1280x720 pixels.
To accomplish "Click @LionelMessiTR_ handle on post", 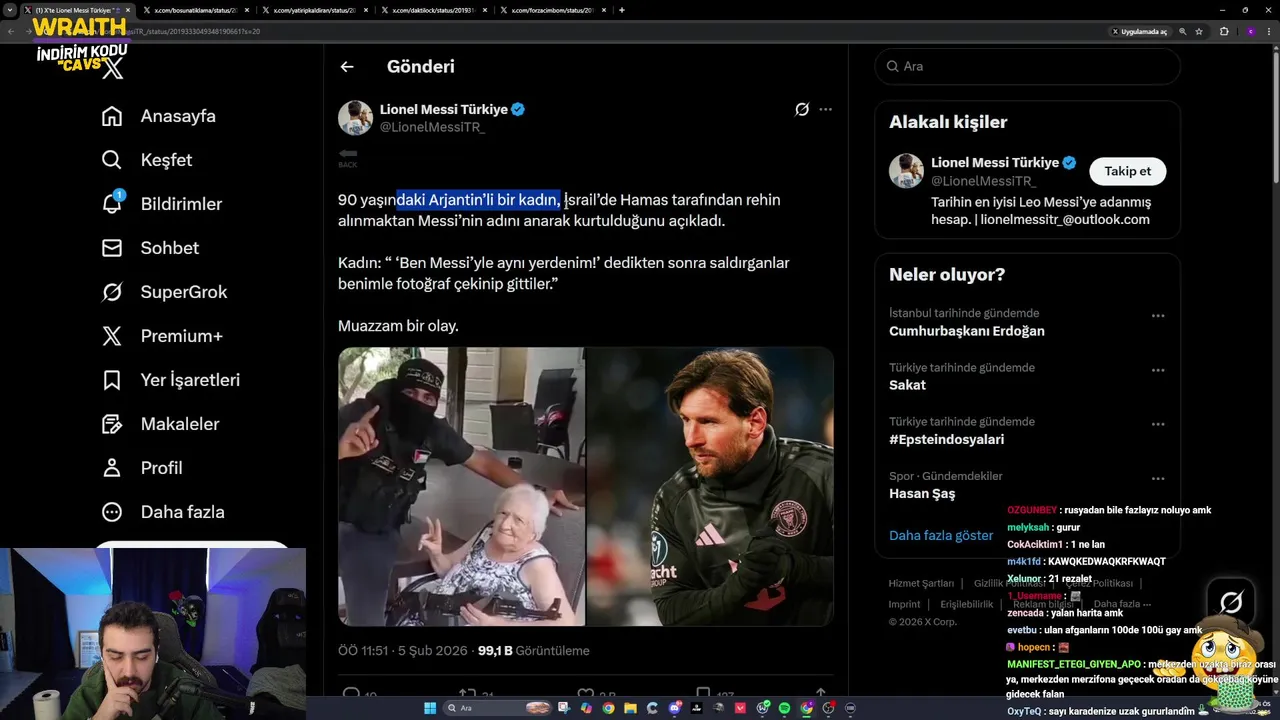I will [432, 127].
